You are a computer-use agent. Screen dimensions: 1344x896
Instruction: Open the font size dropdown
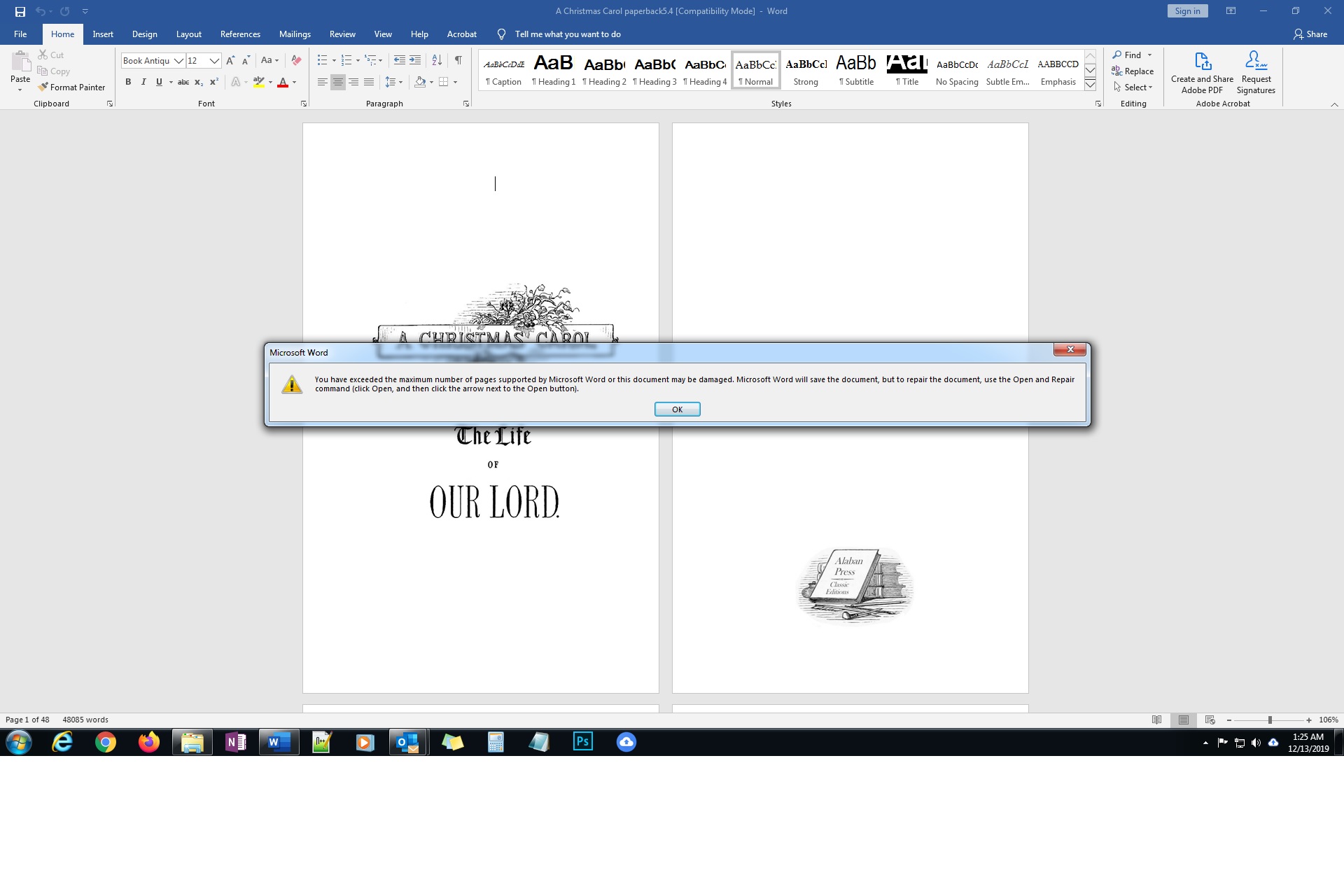214,61
